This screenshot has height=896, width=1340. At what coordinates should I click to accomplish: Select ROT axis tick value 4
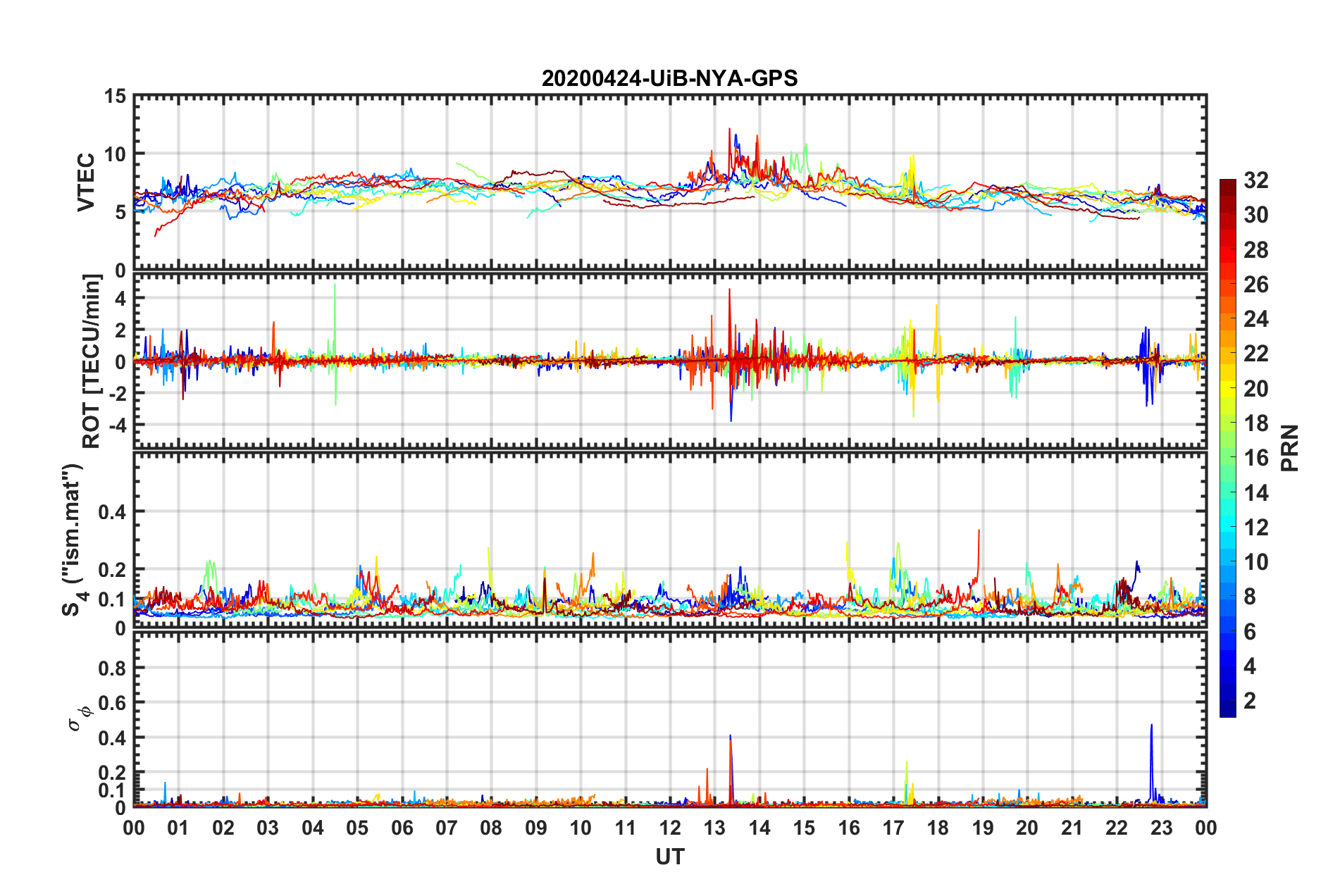tap(120, 299)
